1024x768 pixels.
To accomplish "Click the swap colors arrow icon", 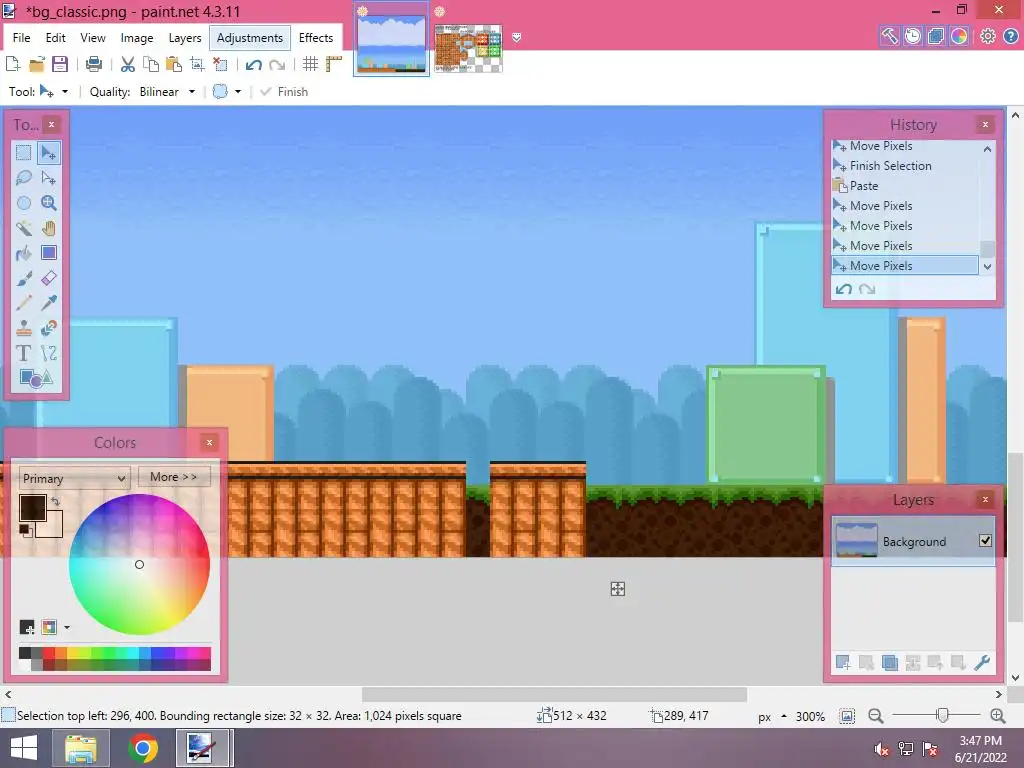I will point(56,502).
